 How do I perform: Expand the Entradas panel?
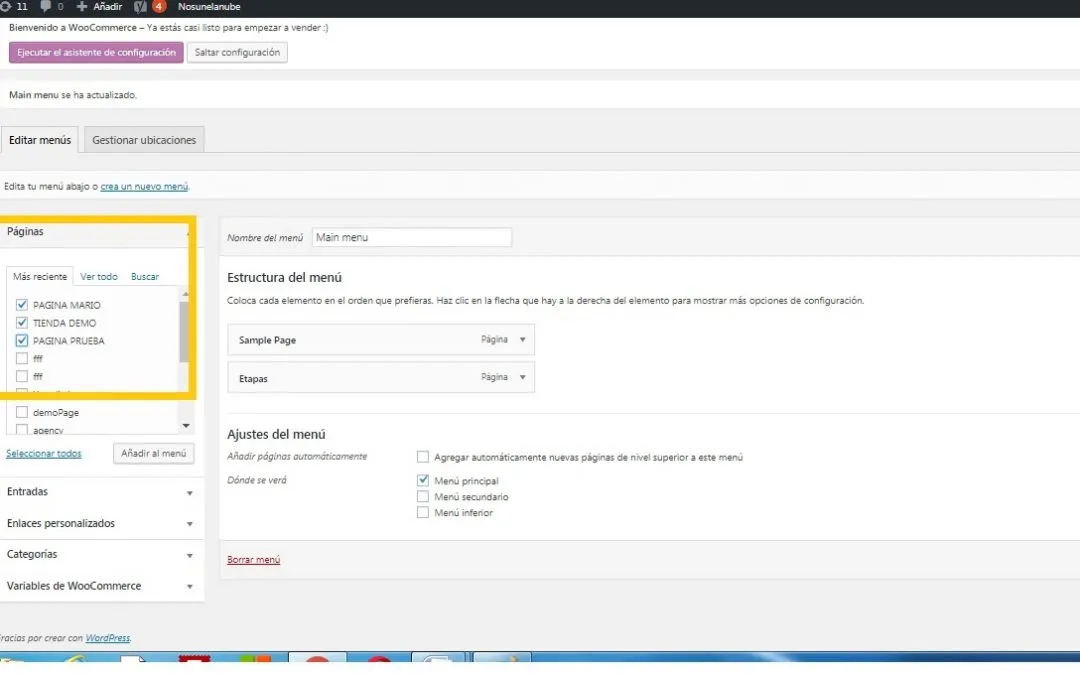(189, 492)
